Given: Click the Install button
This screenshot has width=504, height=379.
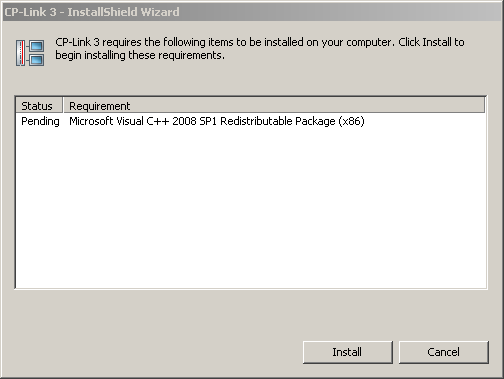Looking at the screenshot, I should tap(348, 352).
